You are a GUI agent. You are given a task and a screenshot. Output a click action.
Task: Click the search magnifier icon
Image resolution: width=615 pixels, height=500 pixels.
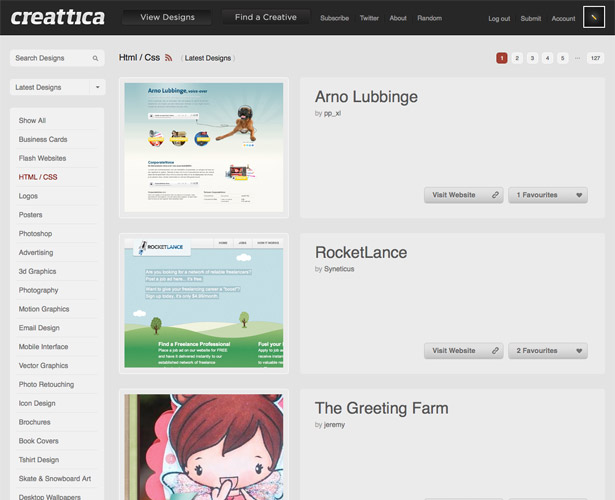tap(96, 59)
